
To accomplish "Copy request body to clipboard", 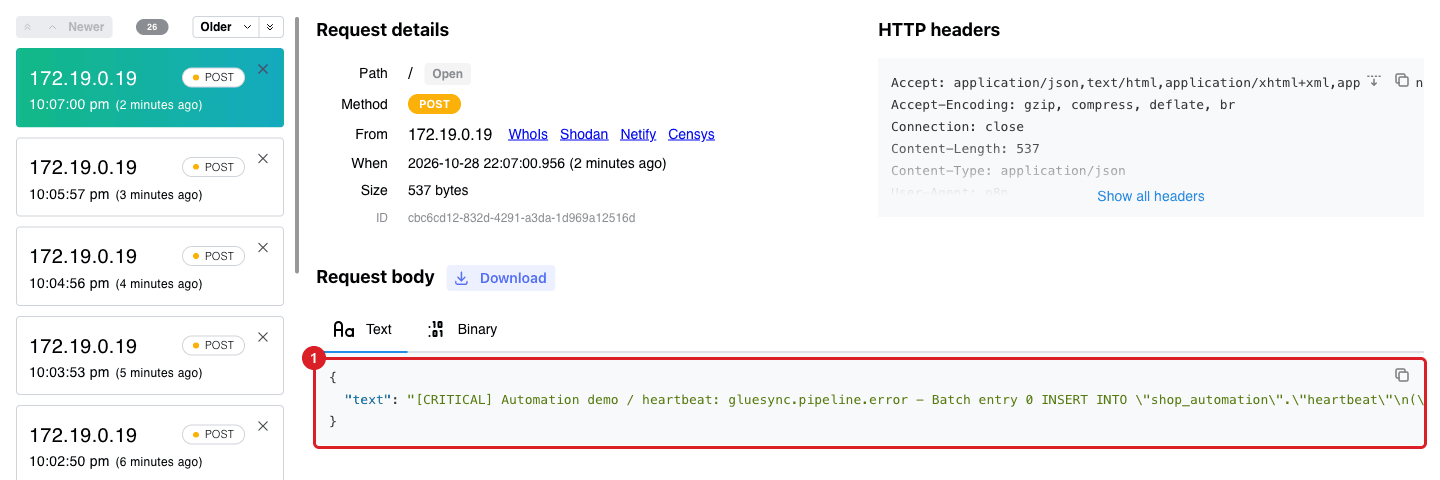I will pyautogui.click(x=1402, y=375).
